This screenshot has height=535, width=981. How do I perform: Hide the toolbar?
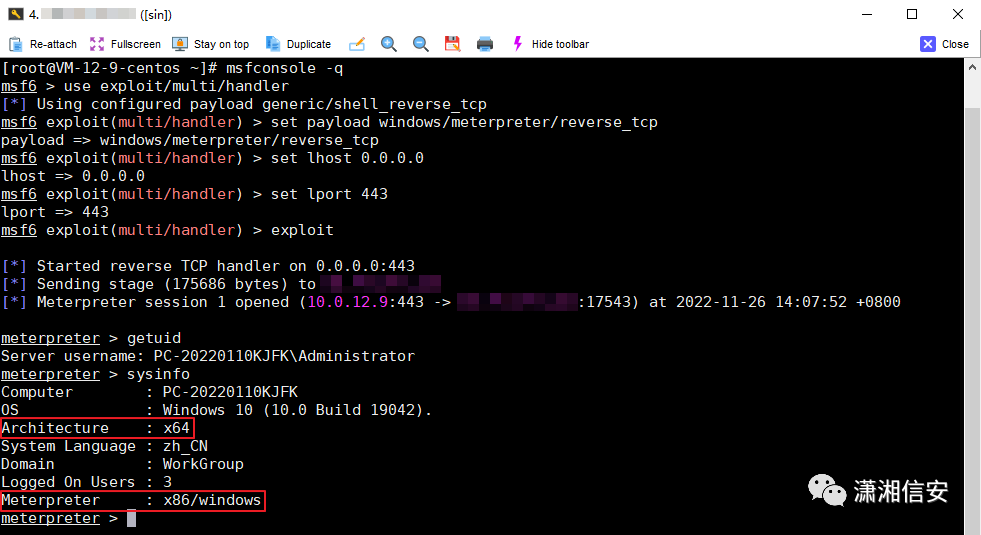(x=551, y=44)
